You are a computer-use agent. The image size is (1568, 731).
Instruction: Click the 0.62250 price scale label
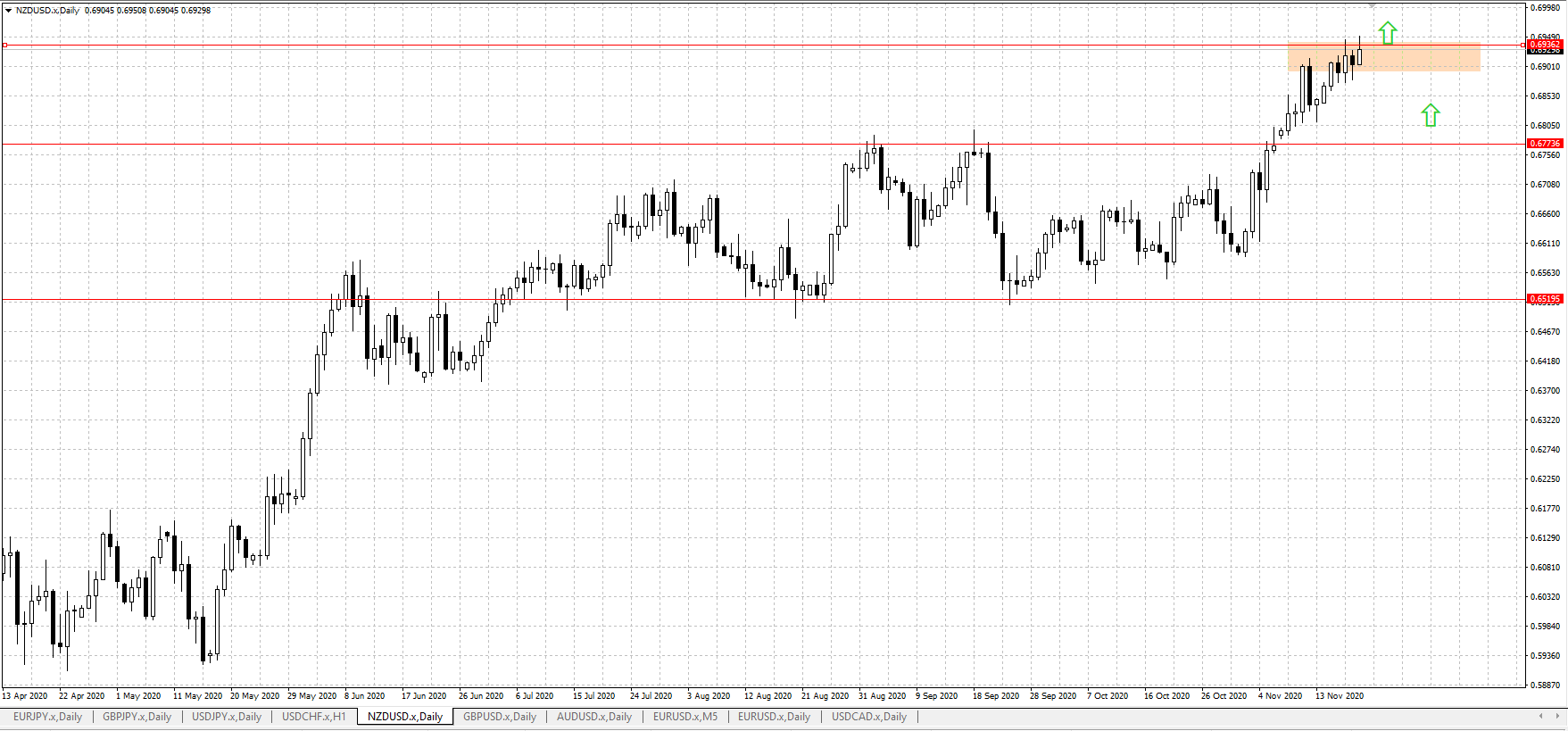pyautogui.click(x=1545, y=479)
